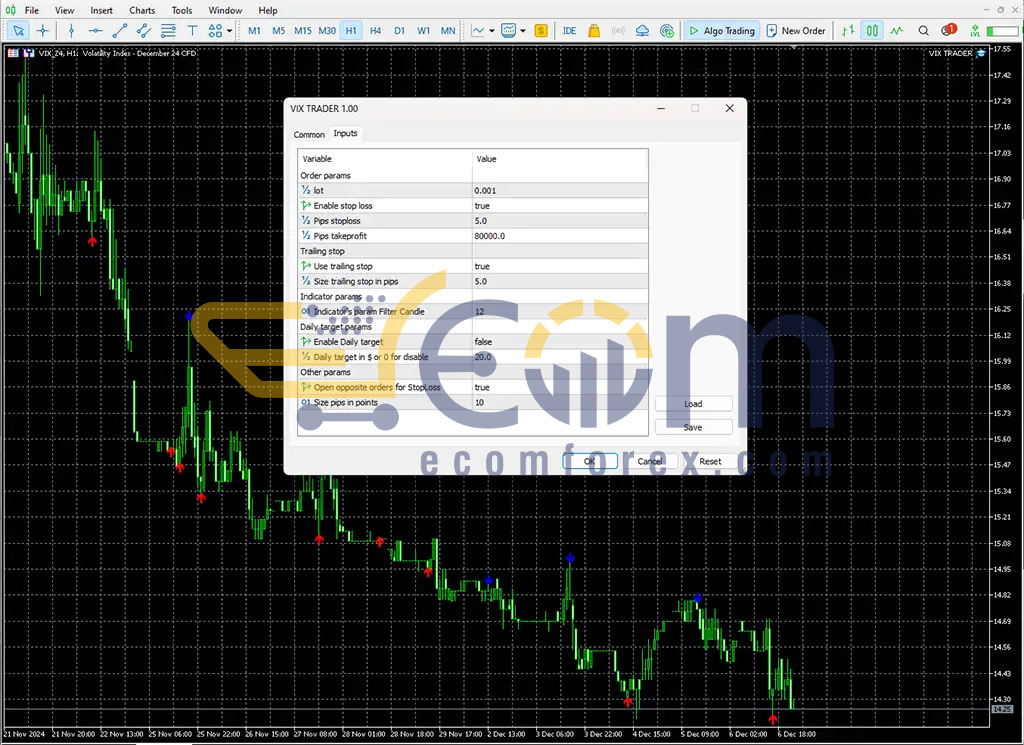Open the Tools menu
1024x745 pixels.
click(x=182, y=10)
